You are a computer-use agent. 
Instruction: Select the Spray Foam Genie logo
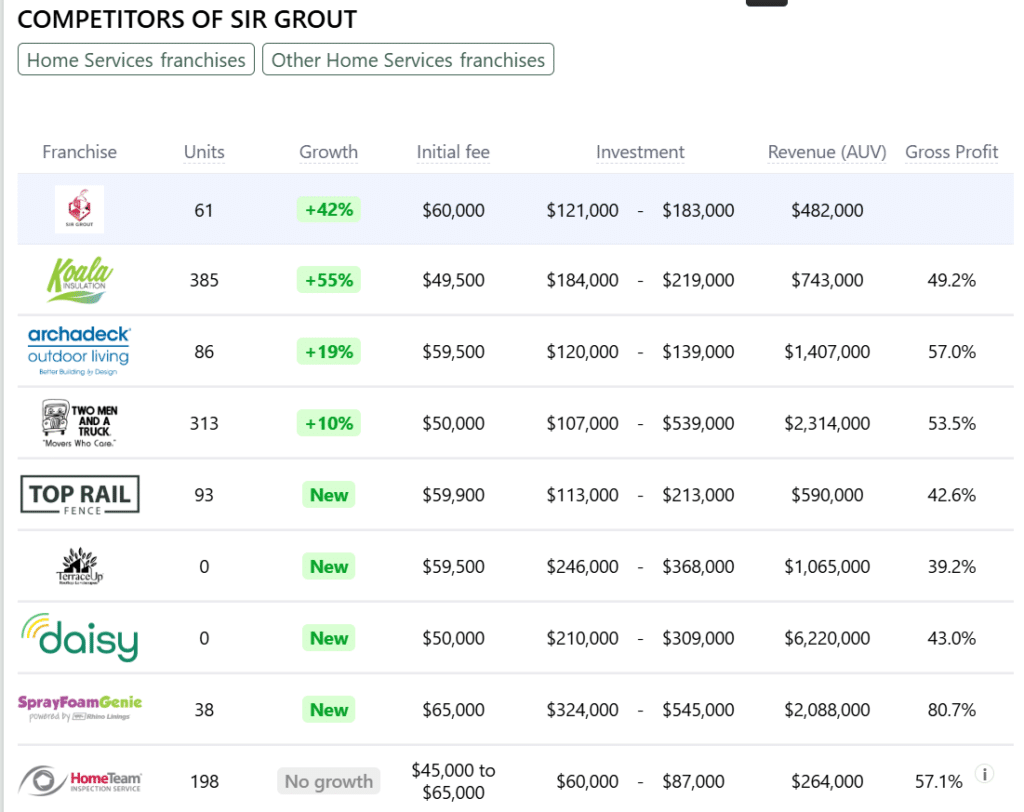[80, 709]
